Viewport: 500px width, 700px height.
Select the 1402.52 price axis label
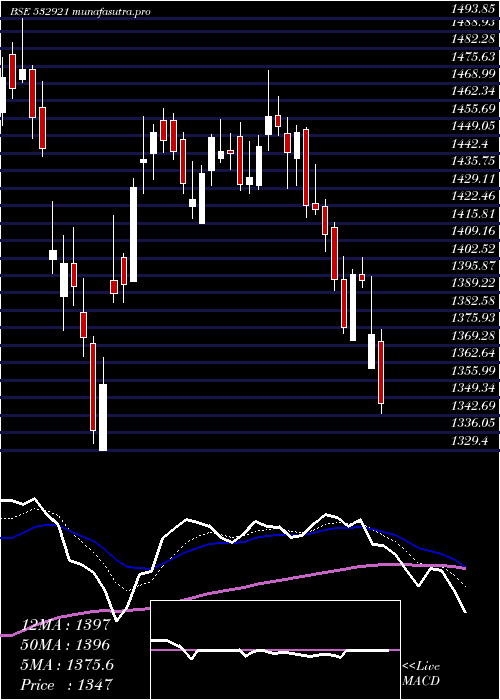[473, 248]
